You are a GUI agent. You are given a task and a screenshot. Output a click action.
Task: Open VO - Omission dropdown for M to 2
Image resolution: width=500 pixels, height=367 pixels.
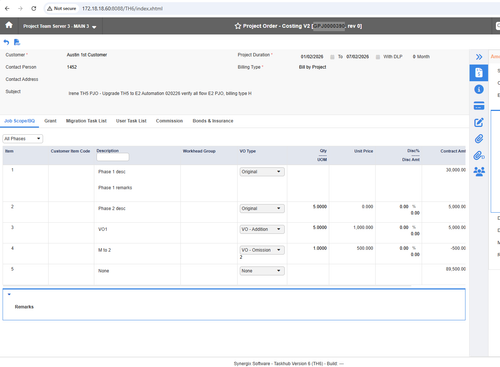pos(262,250)
